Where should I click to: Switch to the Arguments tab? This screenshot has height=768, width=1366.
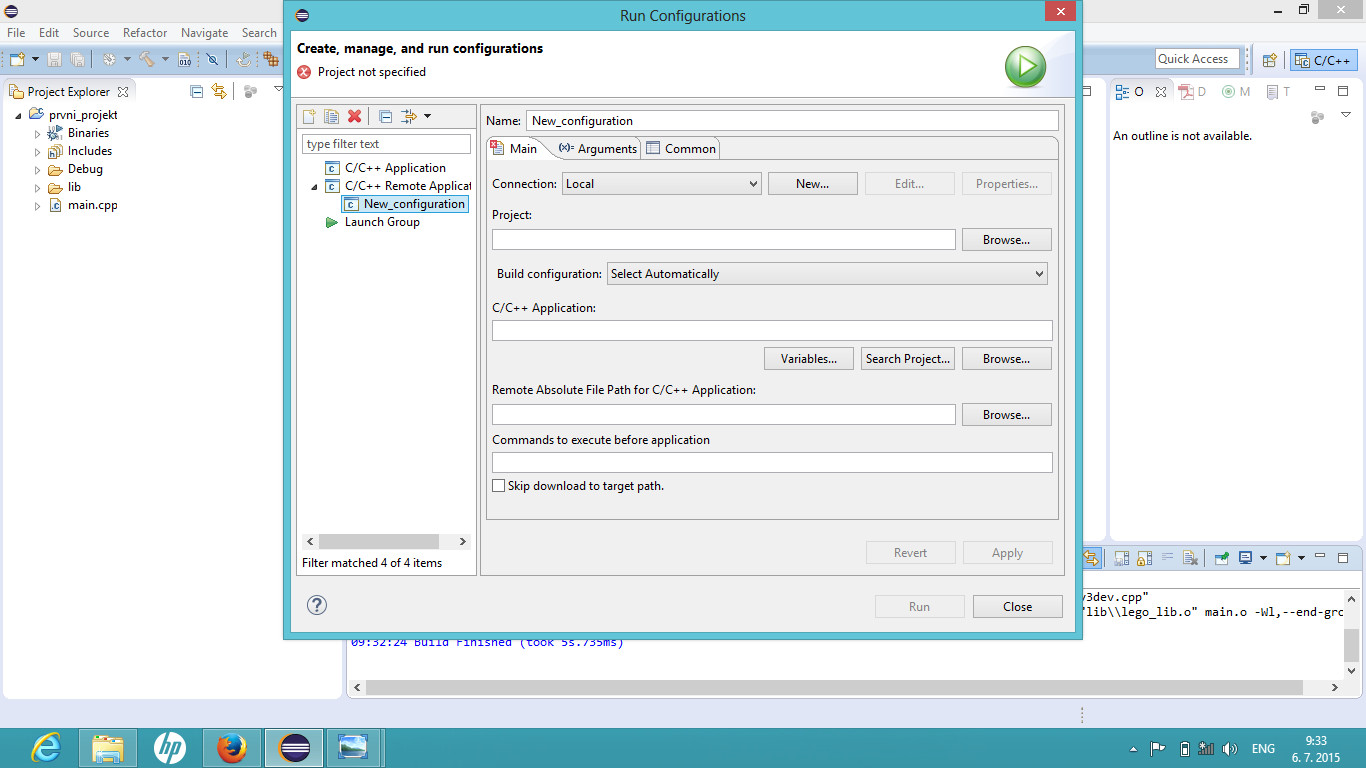coord(598,149)
